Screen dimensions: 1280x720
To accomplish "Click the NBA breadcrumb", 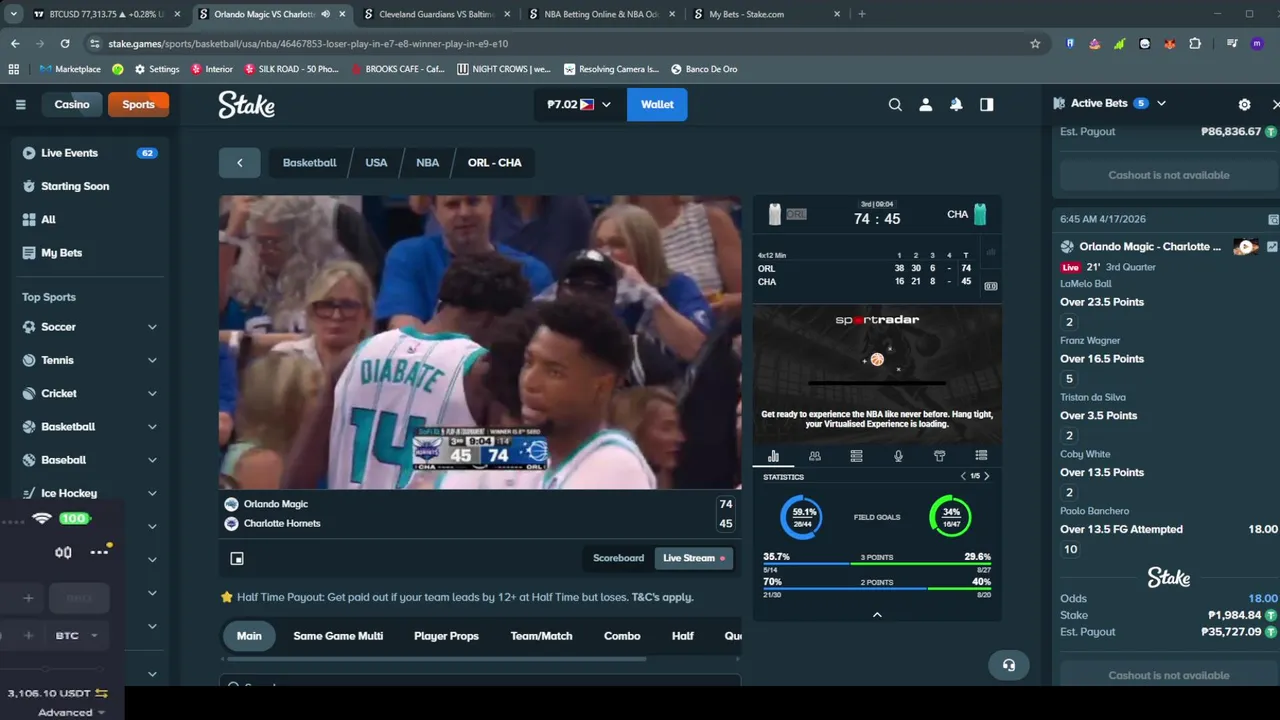I will click(427, 162).
